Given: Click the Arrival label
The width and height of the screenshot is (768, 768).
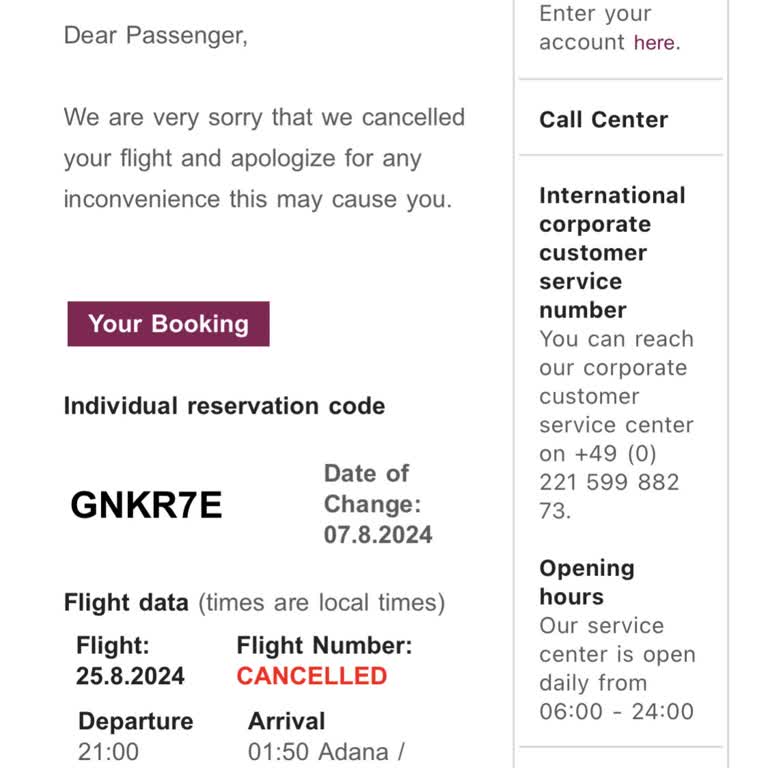Looking at the screenshot, I should click(287, 721).
